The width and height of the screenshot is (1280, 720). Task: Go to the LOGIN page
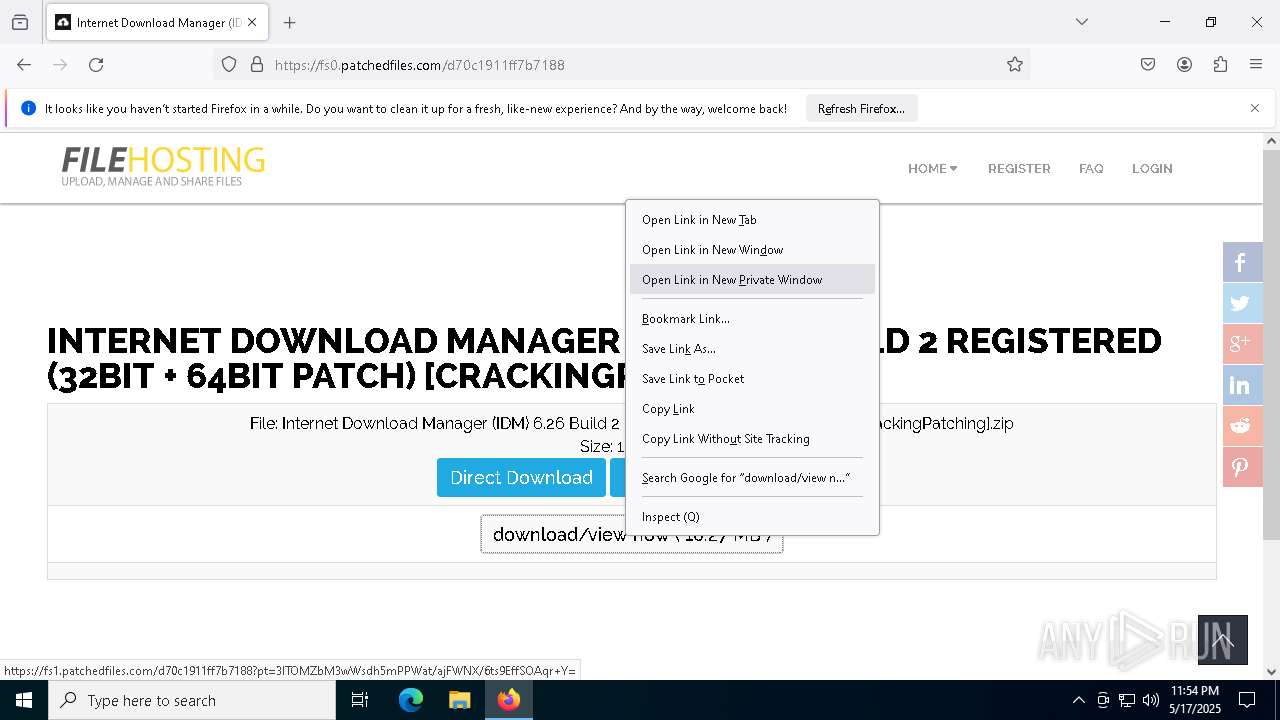pyautogui.click(x=1152, y=169)
